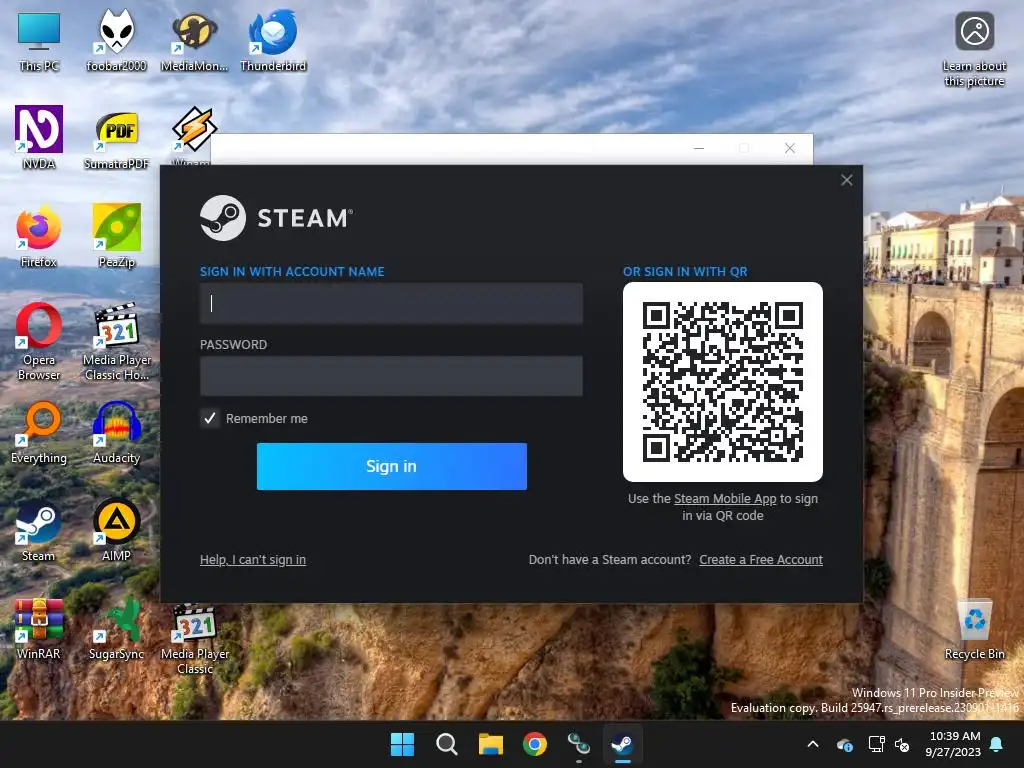Select the Audacity desktop shortcut
Image resolution: width=1024 pixels, height=768 pixels.
coord(116,432)
